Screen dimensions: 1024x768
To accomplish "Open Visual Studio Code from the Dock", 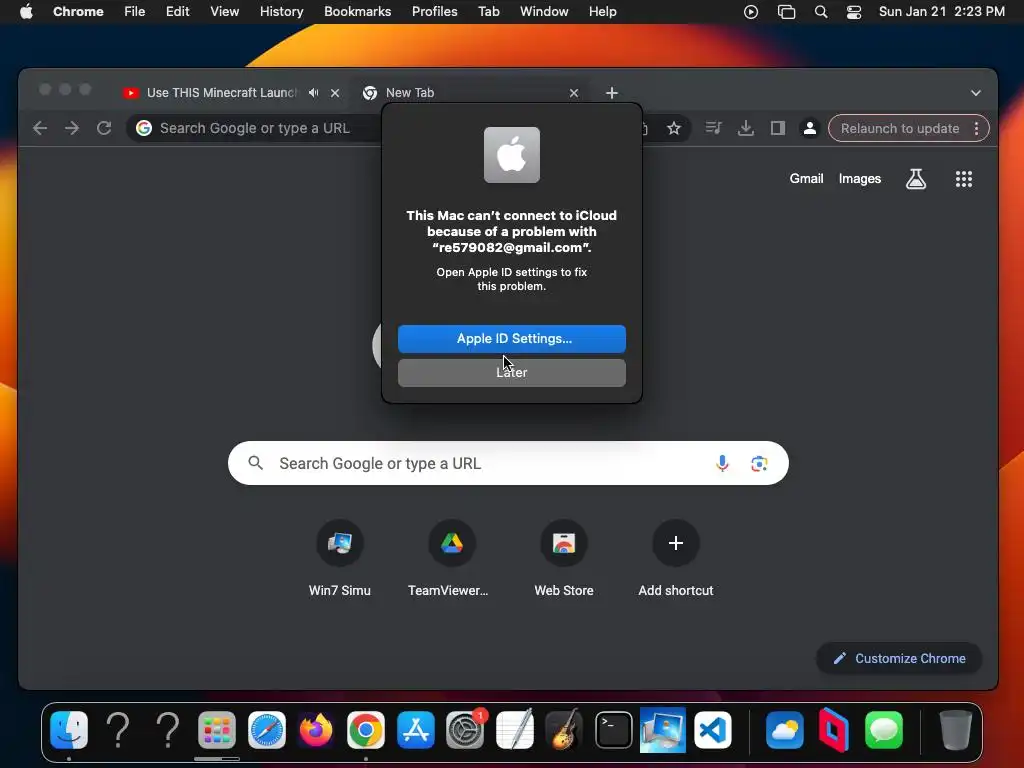I will (712, 729).
